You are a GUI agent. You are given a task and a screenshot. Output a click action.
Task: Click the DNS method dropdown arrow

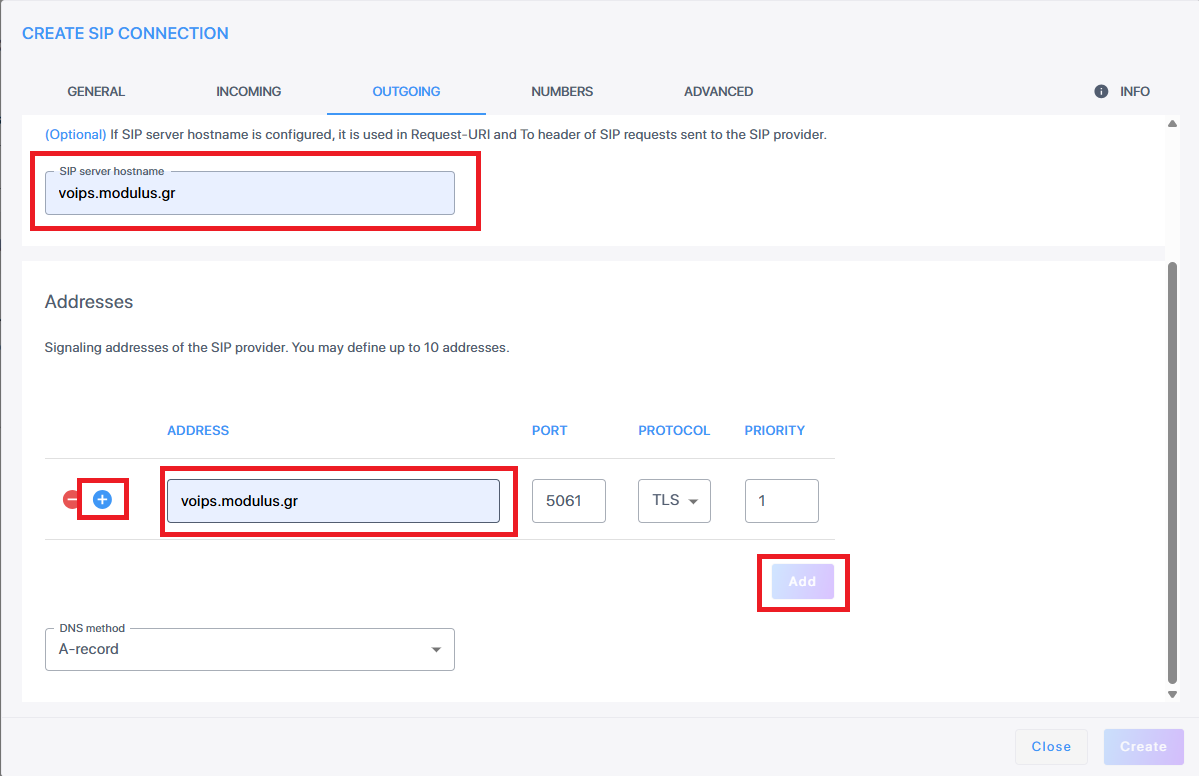click(435, 650)
